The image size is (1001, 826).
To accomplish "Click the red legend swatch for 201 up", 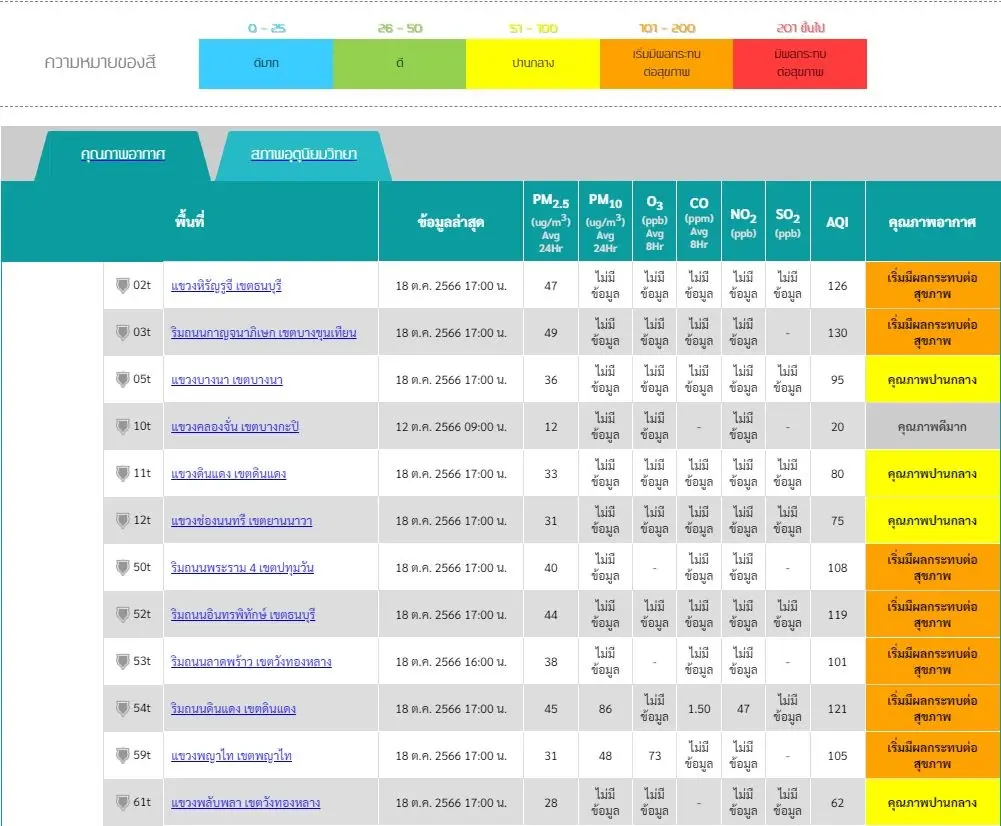I will point(800,64).
